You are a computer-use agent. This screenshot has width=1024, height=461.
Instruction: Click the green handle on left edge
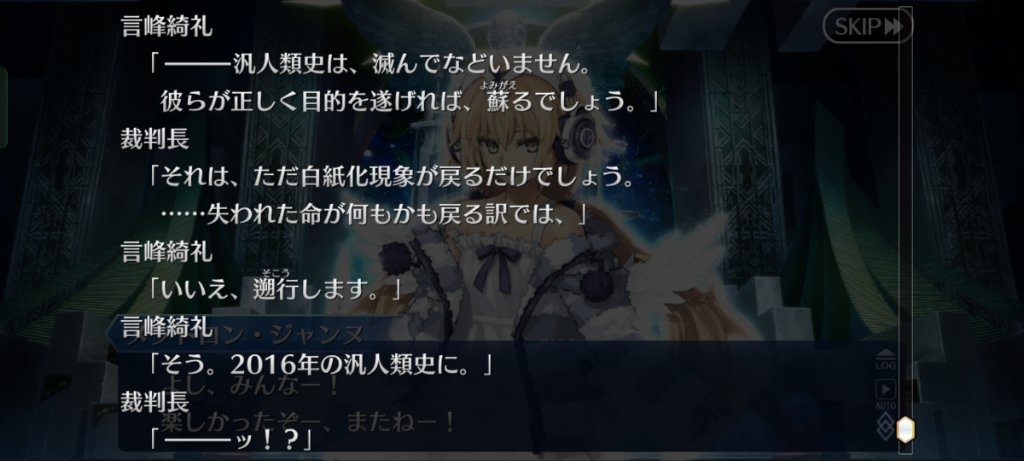coord(3,107)
